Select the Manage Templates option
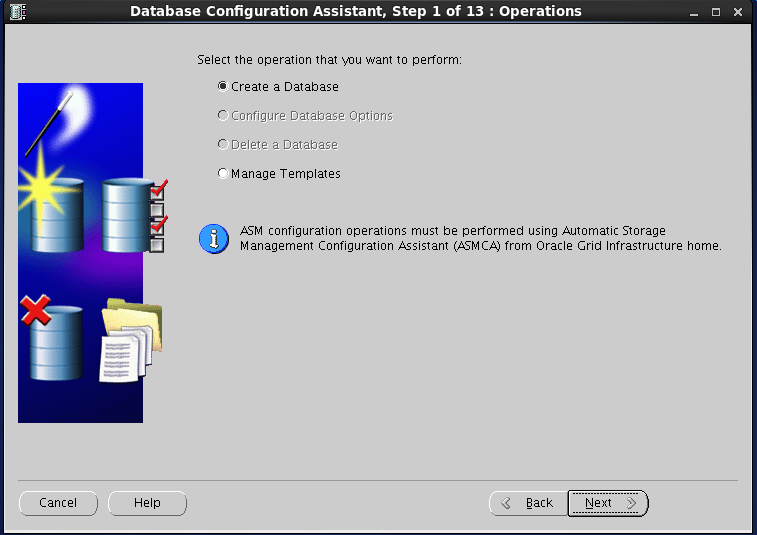This screenshot has width=757, height=535. coord(223,174)
